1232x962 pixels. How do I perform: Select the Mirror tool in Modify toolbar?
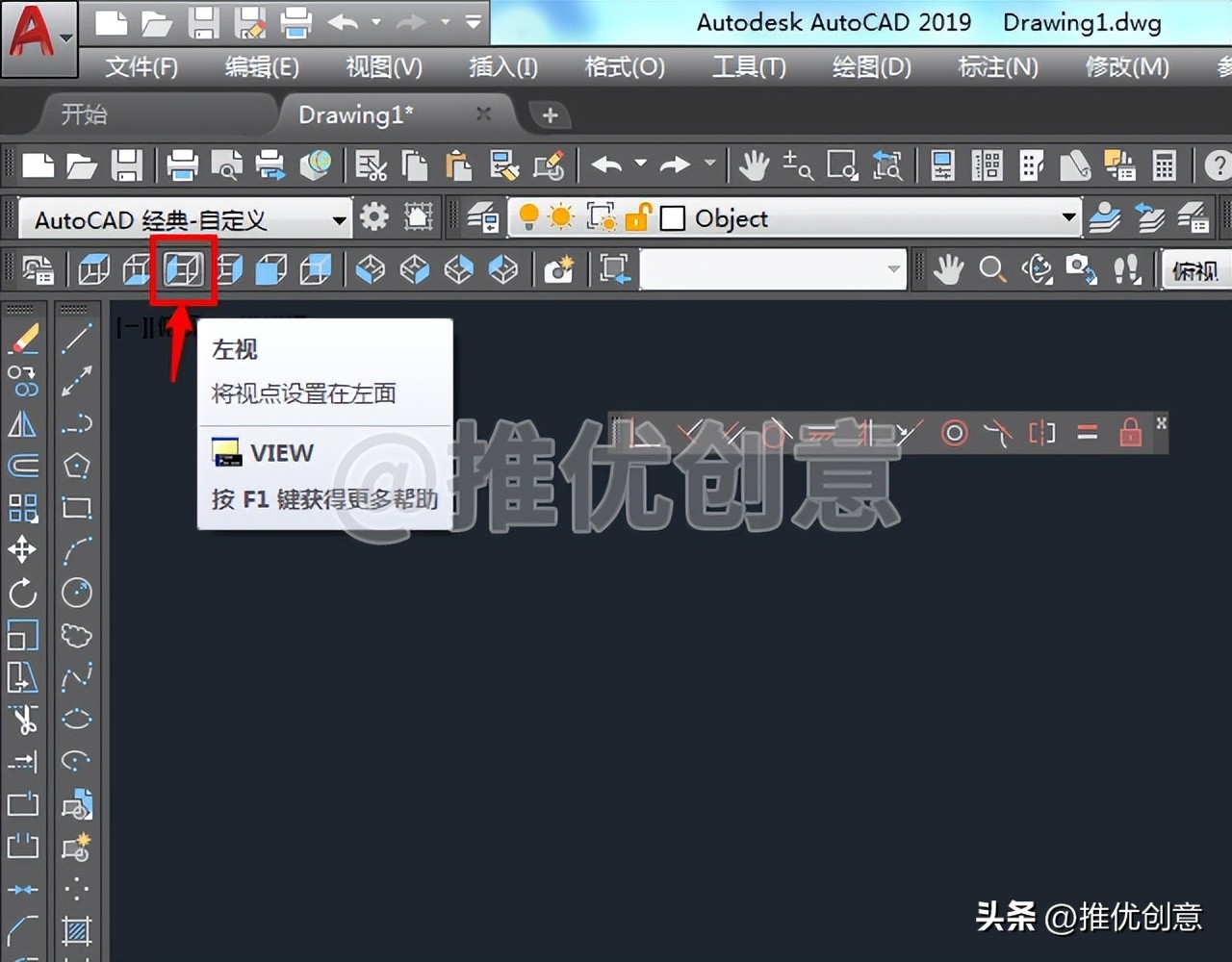click(23, 423)
